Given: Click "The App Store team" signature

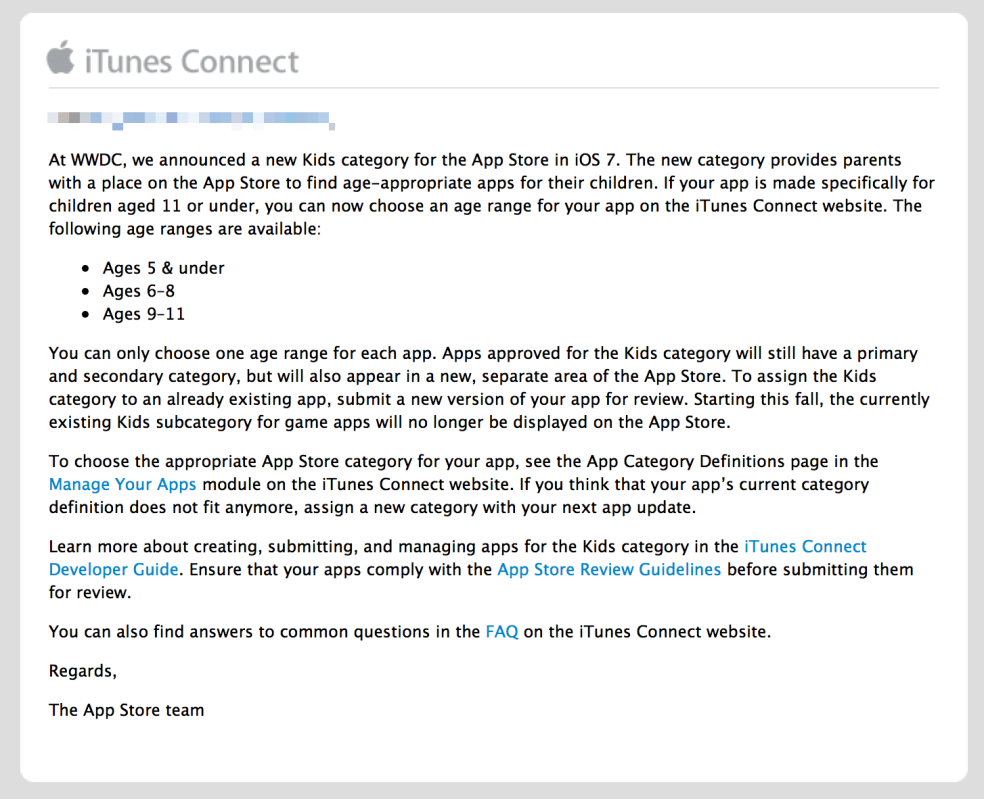Looking at the screenshot, I should [x=126, y=710].
